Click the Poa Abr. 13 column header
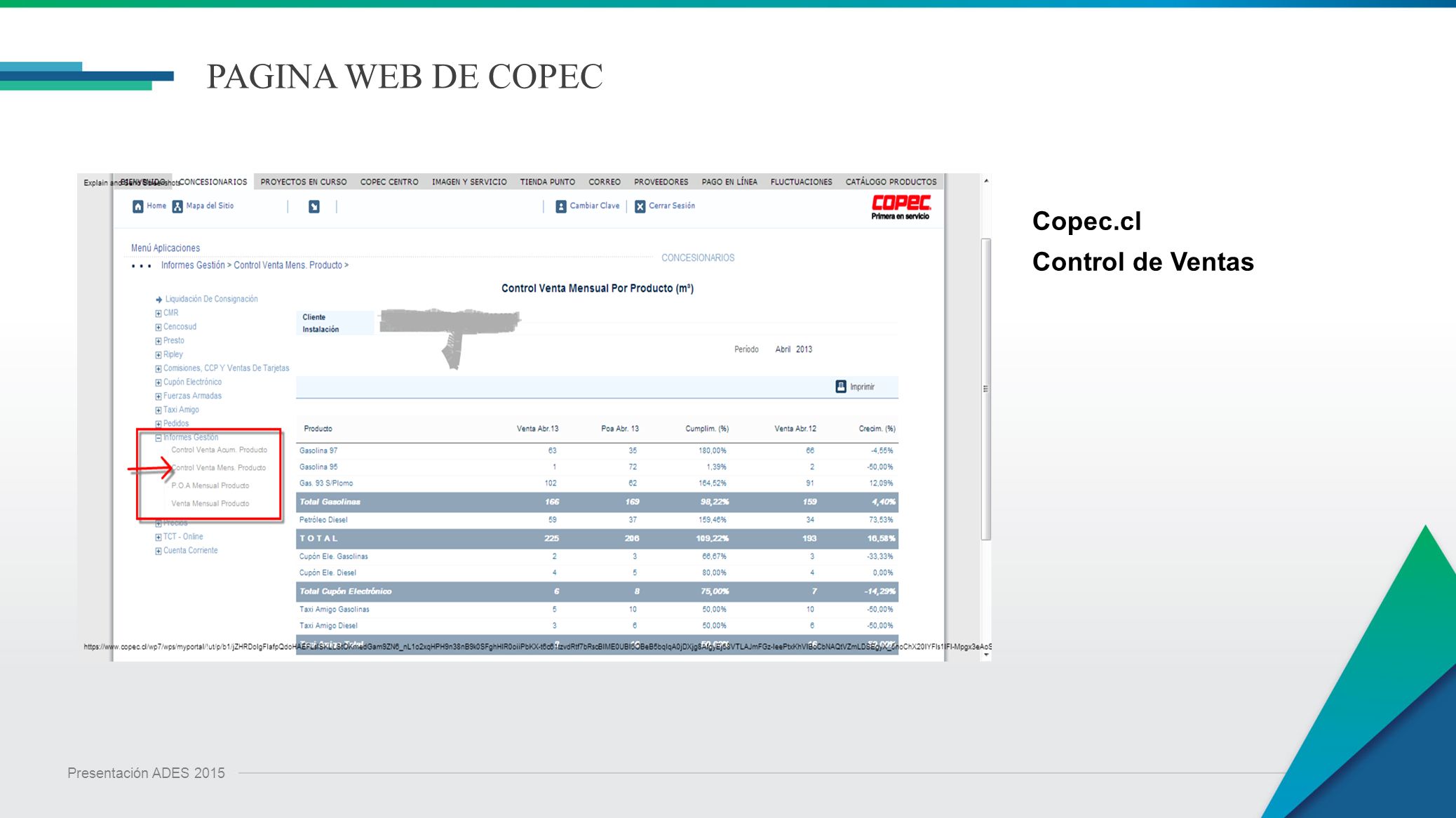 [620, 429]
